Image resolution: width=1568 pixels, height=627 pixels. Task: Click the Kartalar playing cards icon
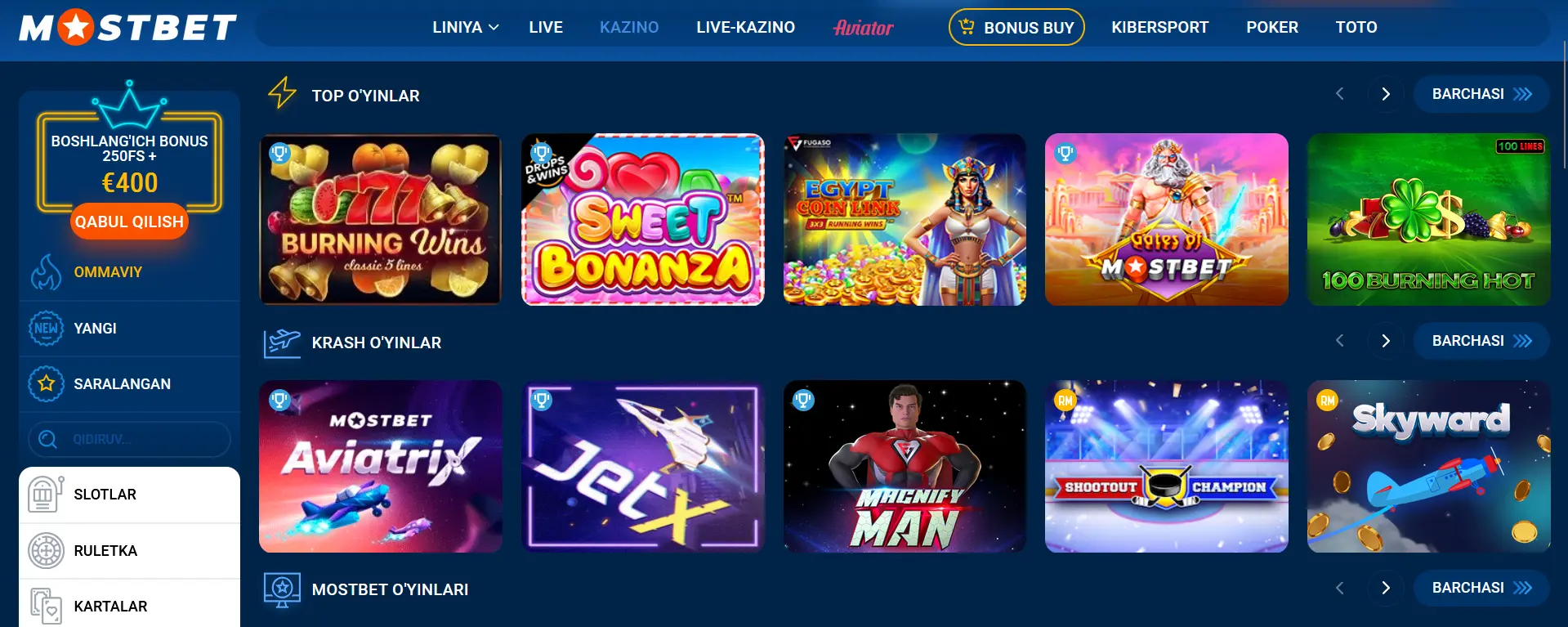click(x=46, y=607)
